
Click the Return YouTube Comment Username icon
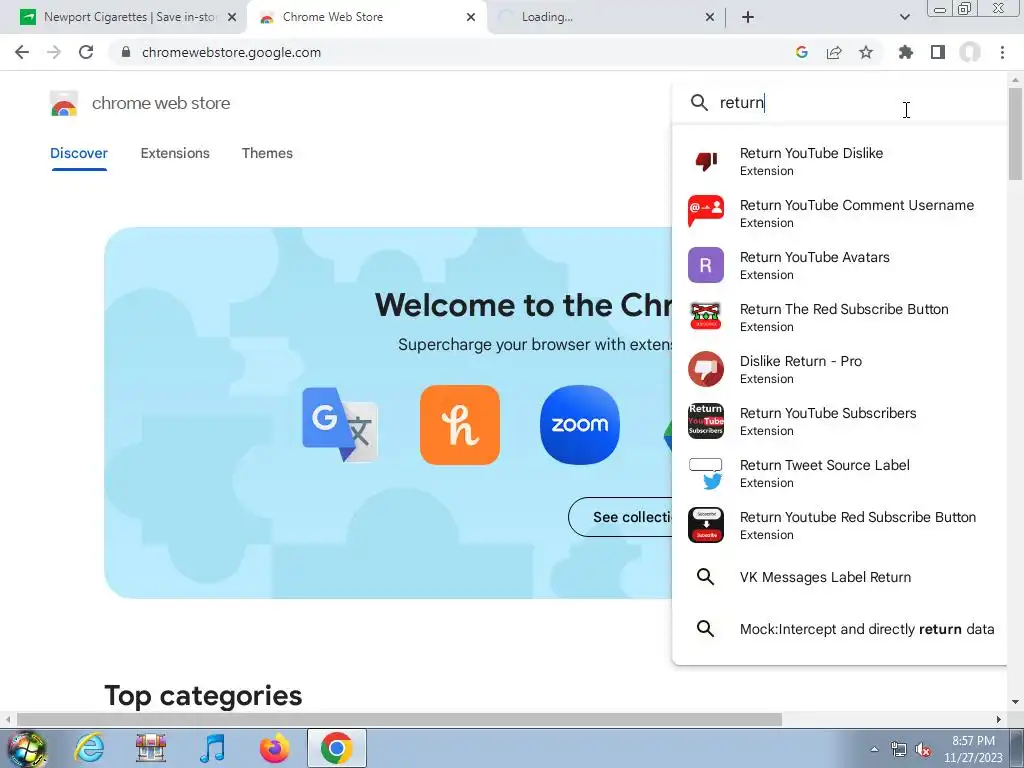coord(706,212)
